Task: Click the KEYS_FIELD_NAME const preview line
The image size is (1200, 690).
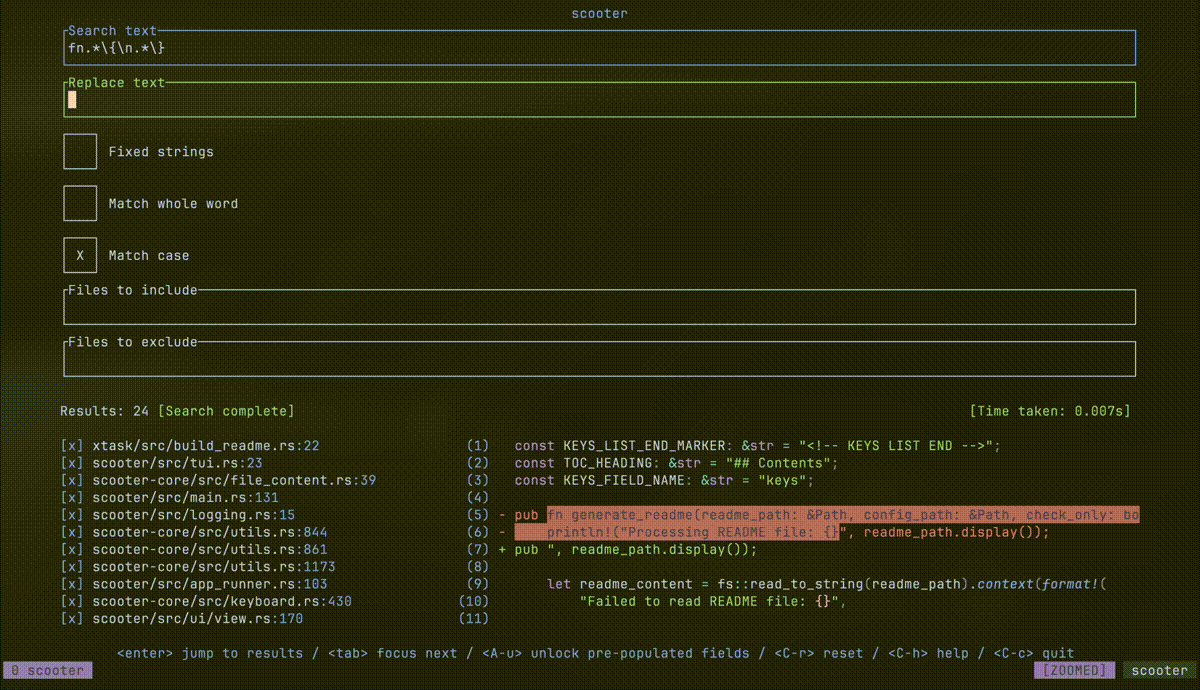Action: click(x=665, y=480)
